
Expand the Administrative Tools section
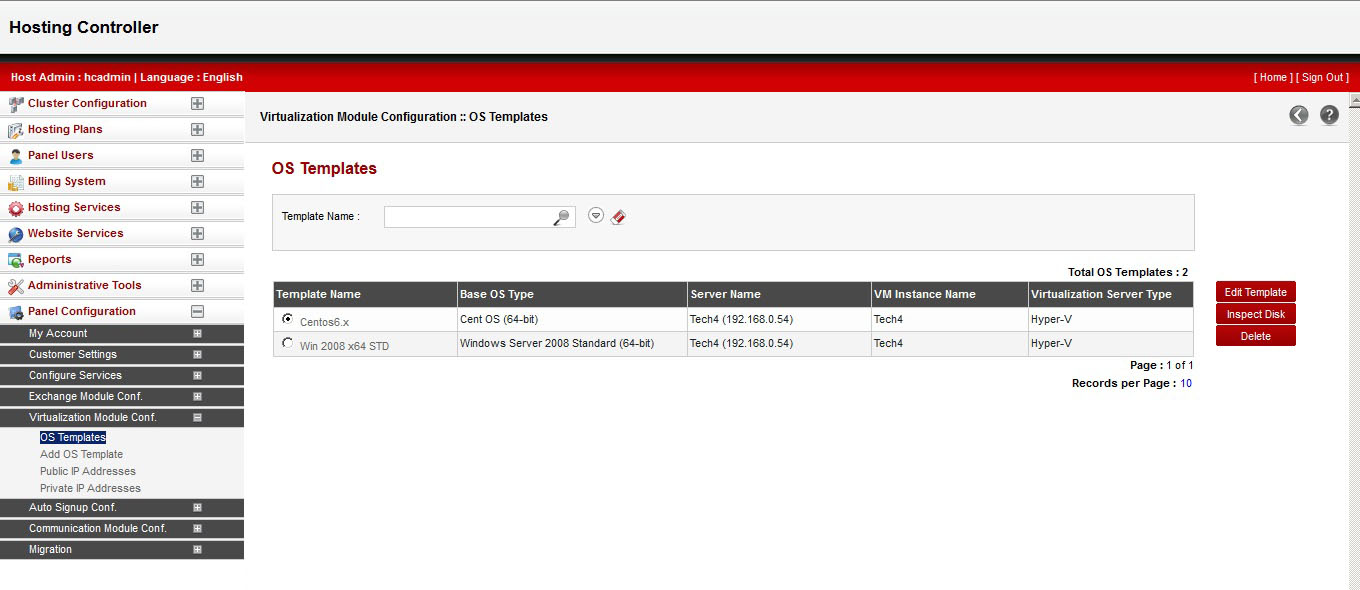(x=197, y=285)
